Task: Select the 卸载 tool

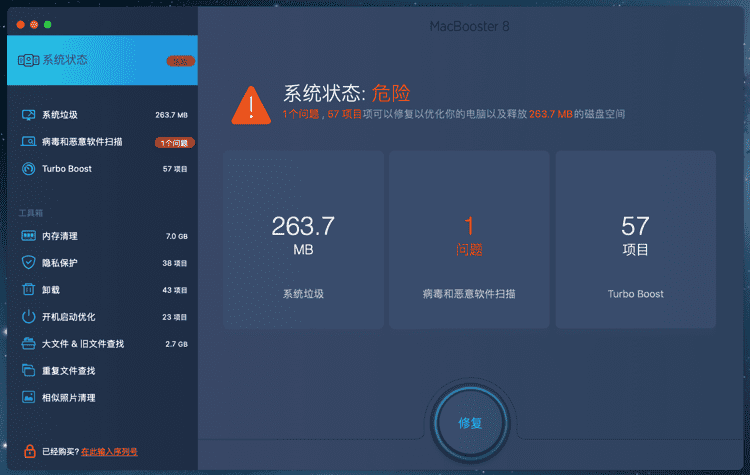Action: [x=102, y=290]
